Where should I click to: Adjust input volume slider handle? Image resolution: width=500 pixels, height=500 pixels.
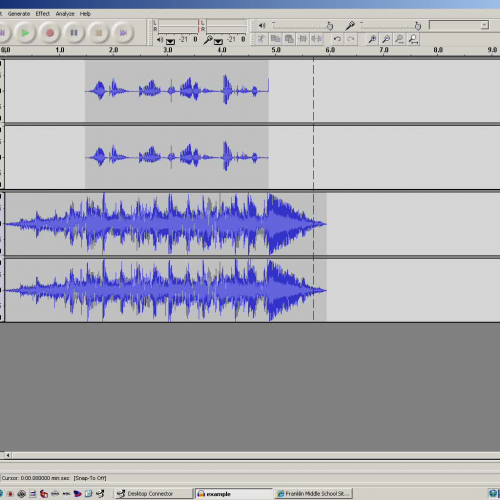418,26
